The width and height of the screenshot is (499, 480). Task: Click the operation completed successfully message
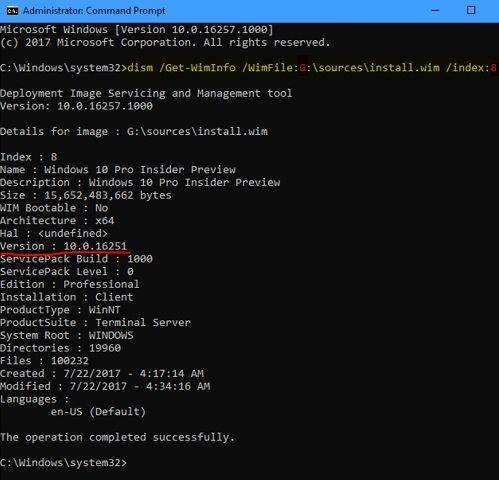pyautogui.click(x=117, y=437)
